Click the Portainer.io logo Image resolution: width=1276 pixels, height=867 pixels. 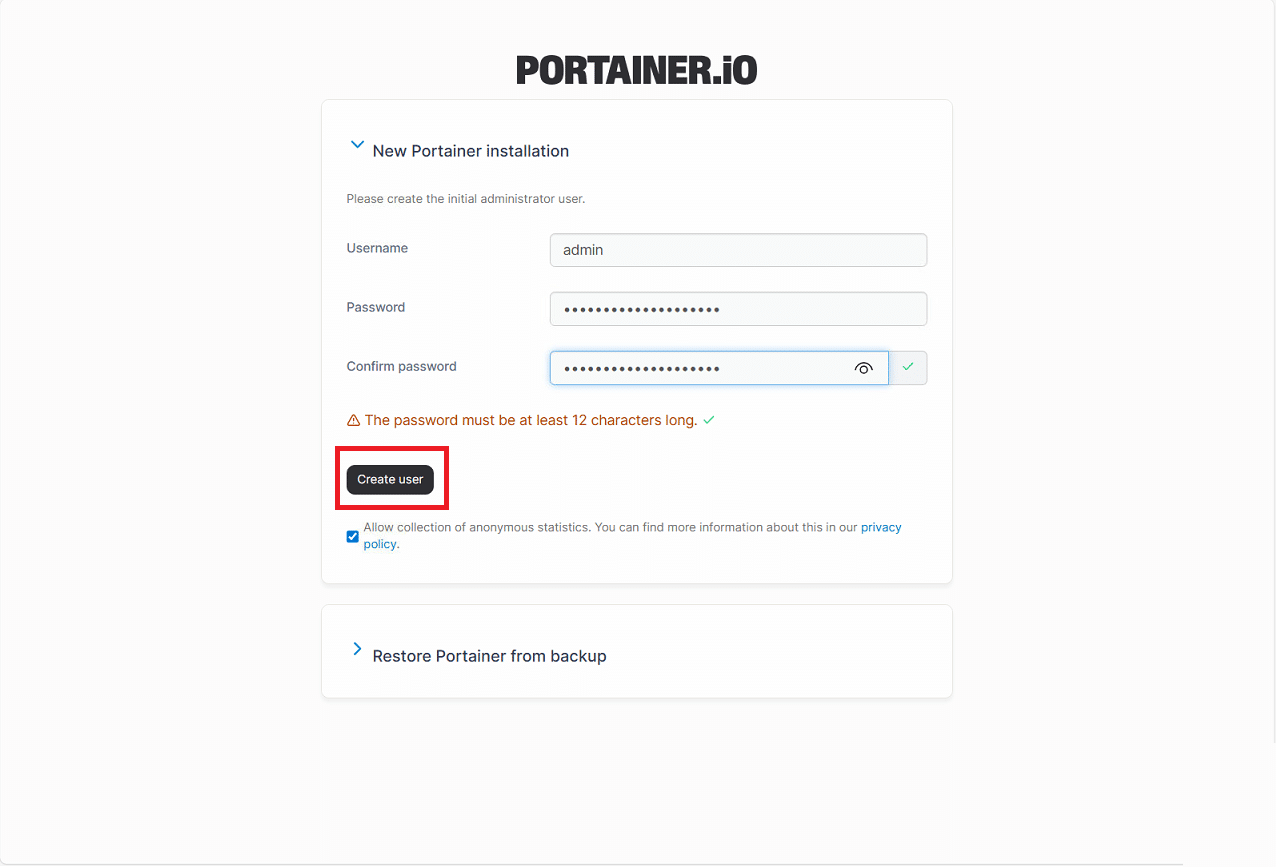(x=637, y=70)
